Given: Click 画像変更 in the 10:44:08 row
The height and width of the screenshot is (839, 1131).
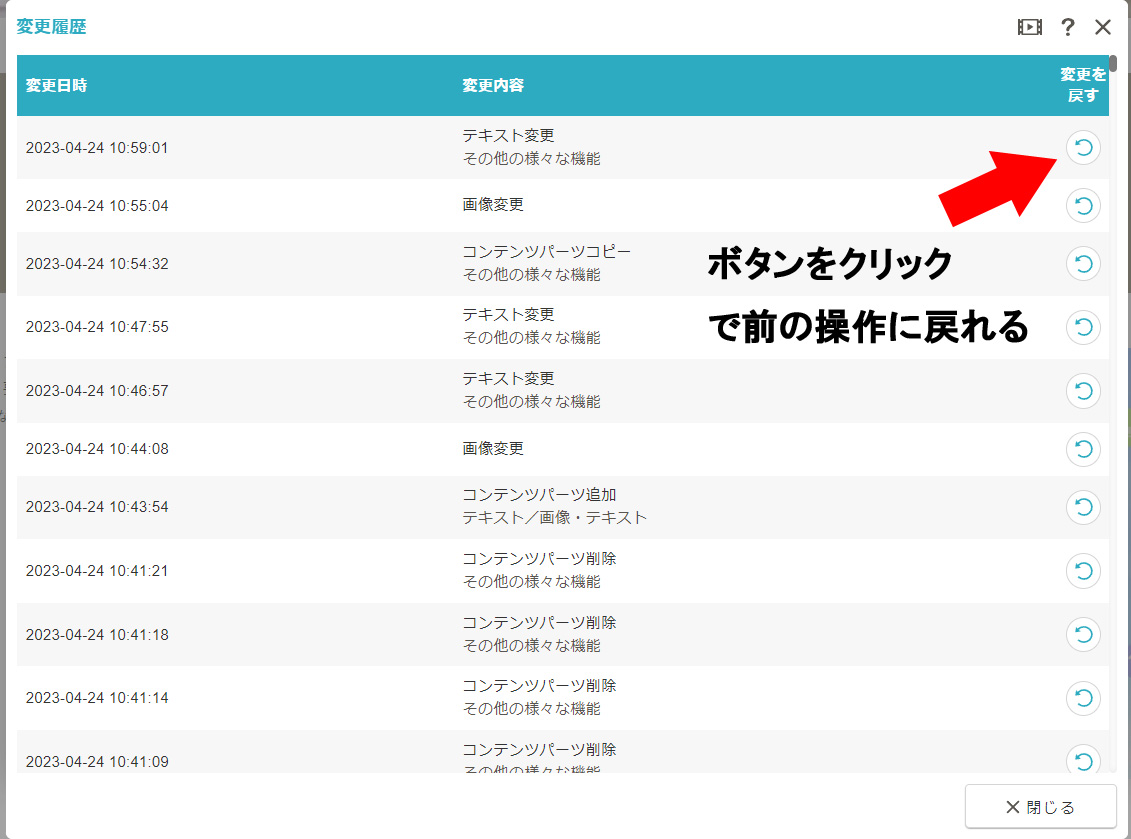Looking at the screenshot, I should coord(493,449).
